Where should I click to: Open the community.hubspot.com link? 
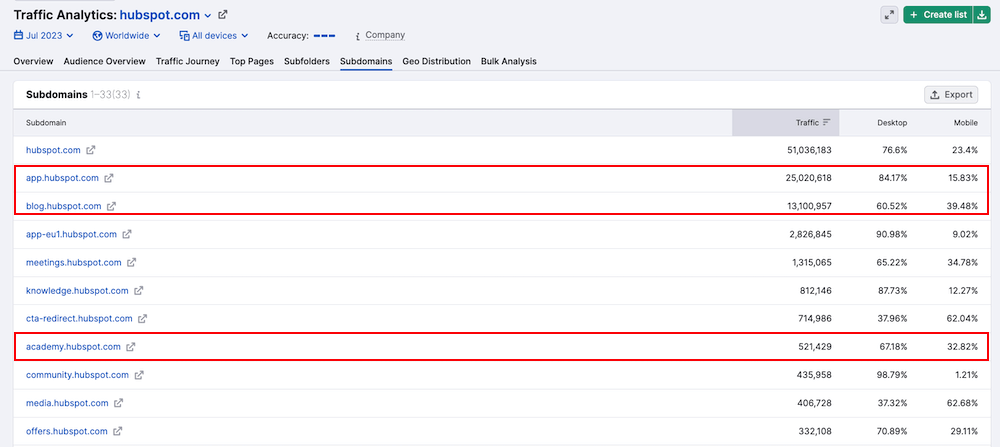[77, 375]
